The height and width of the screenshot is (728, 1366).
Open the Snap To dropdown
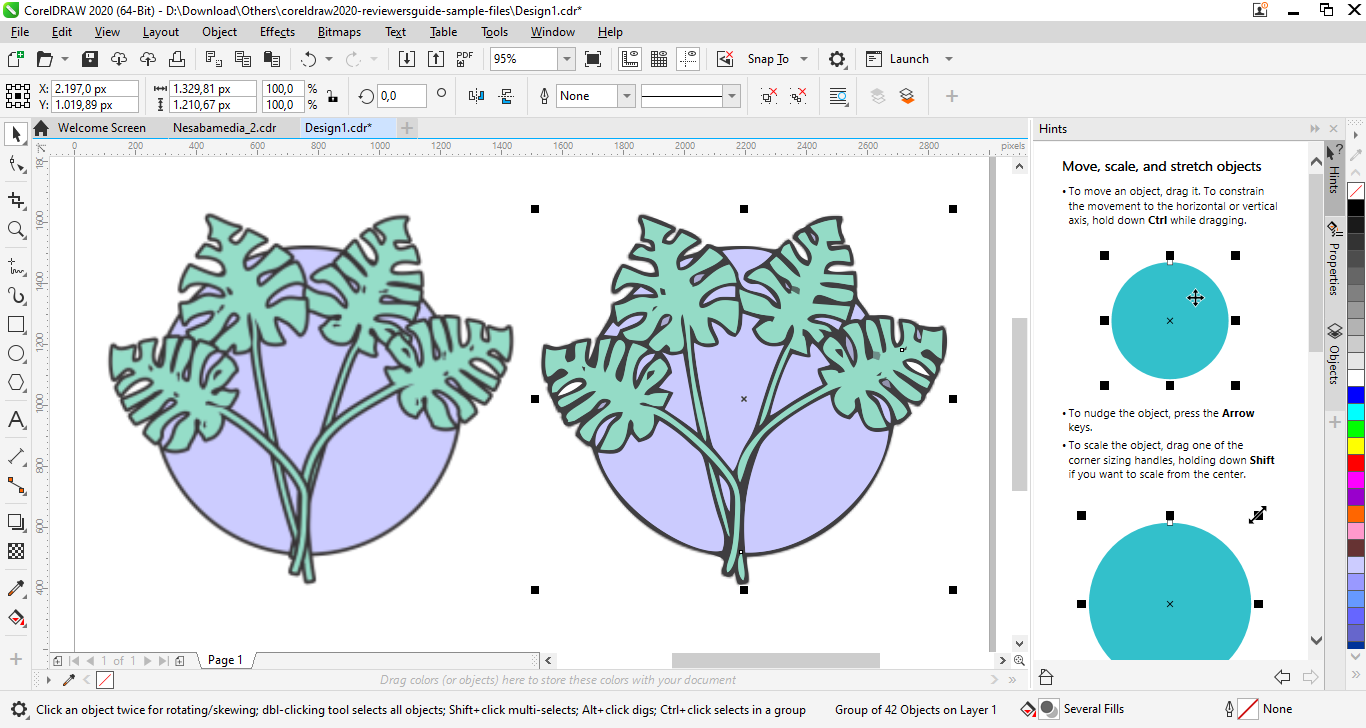(x=803, y=59)
